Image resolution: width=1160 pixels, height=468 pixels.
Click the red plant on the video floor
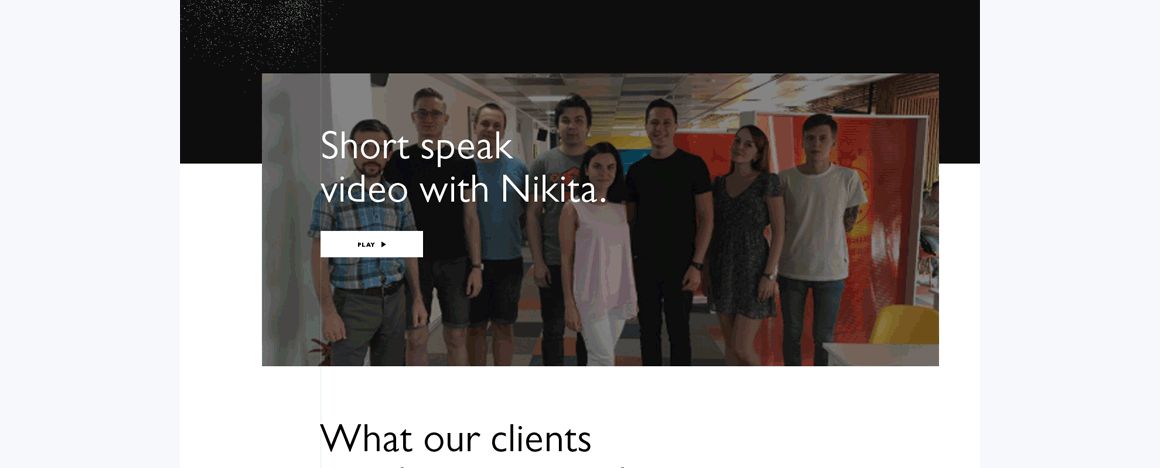pos(320,351)
